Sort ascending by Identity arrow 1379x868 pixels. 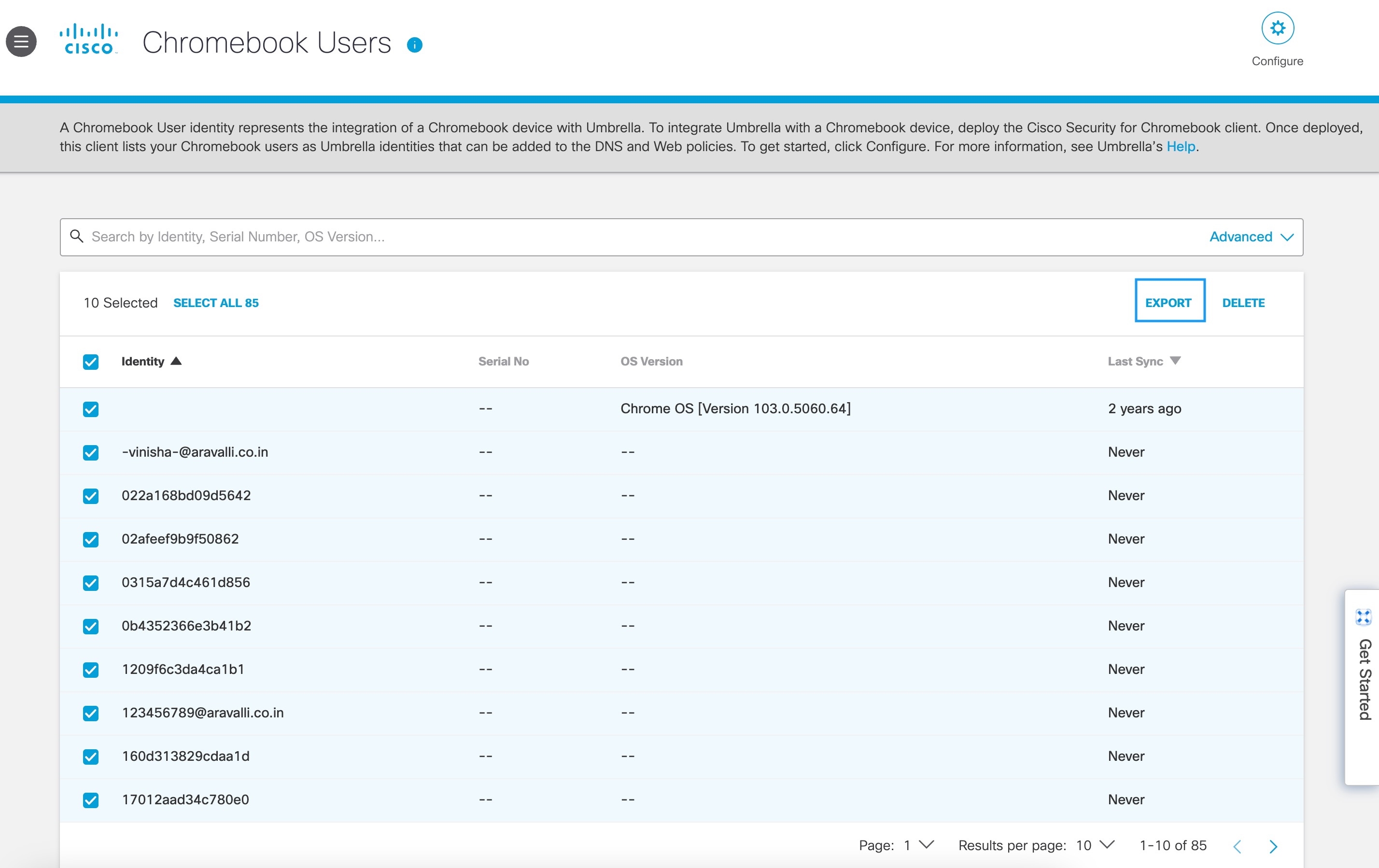pos(176,361)
